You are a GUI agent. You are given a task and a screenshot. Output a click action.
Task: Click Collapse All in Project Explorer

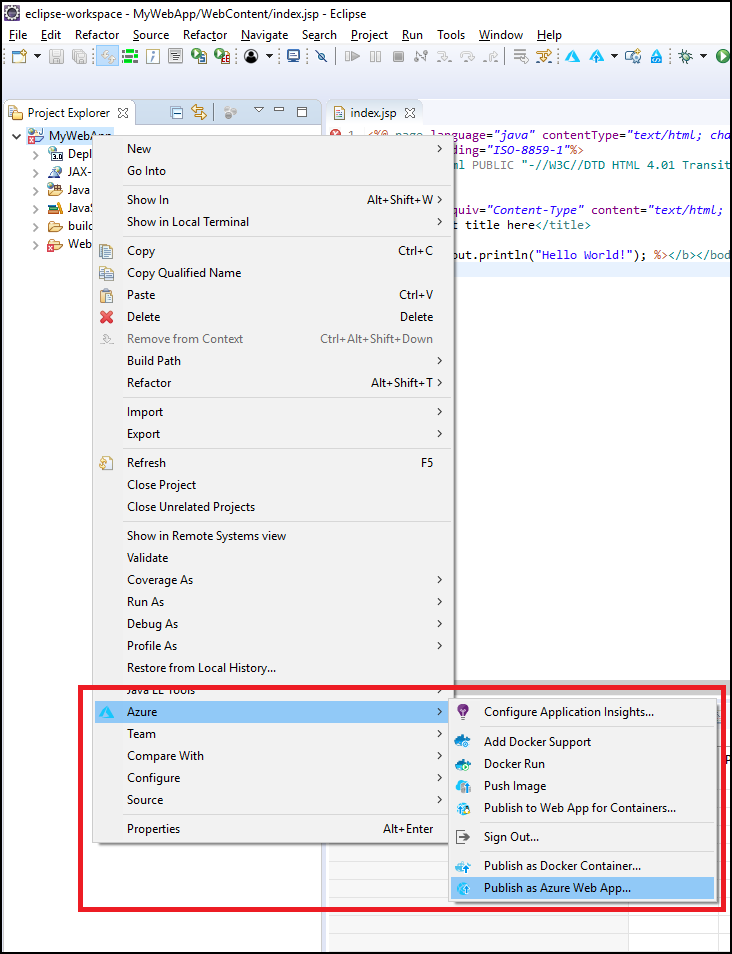click(176, 113)
